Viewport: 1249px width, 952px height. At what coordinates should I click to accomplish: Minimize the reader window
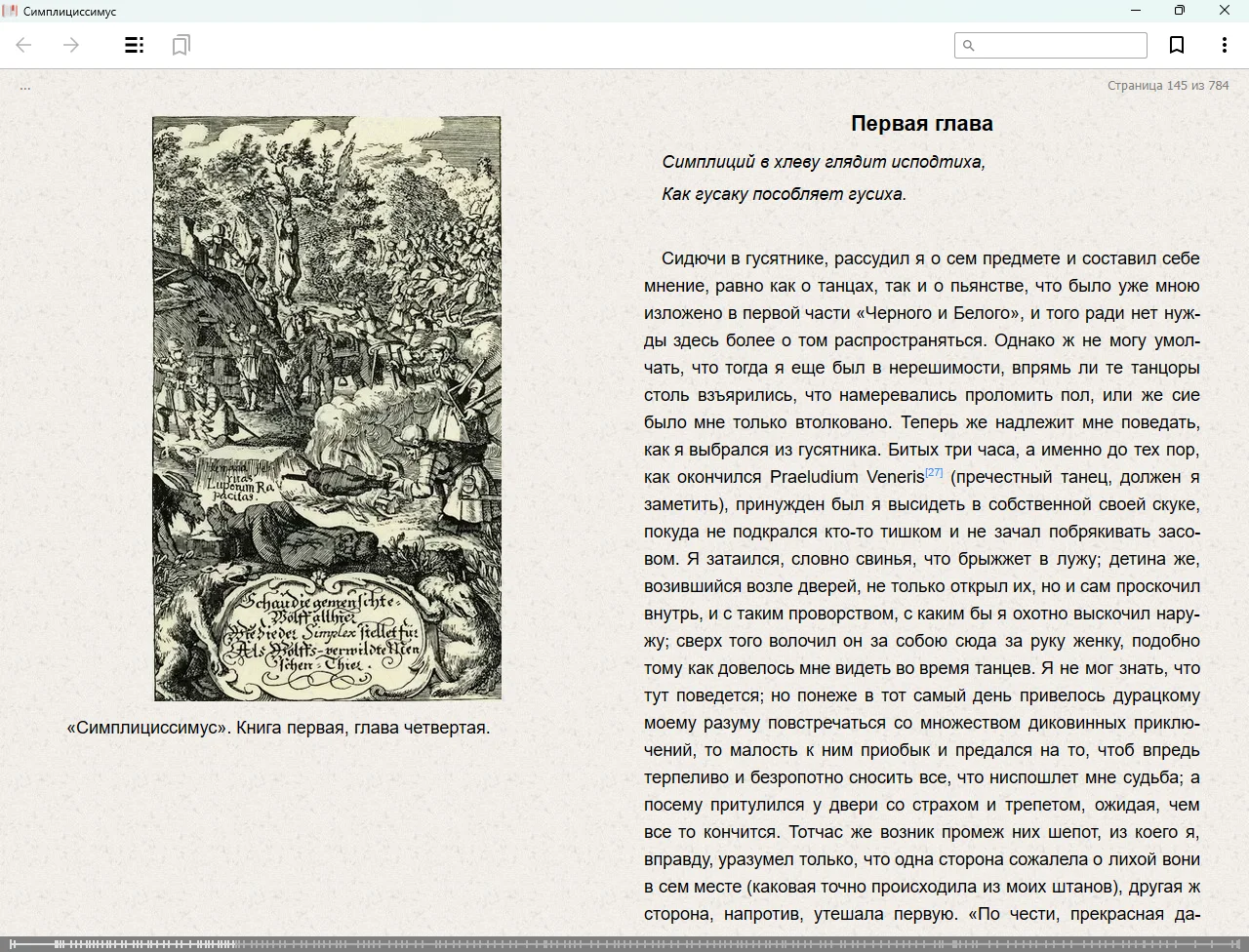click(1135, 11)
